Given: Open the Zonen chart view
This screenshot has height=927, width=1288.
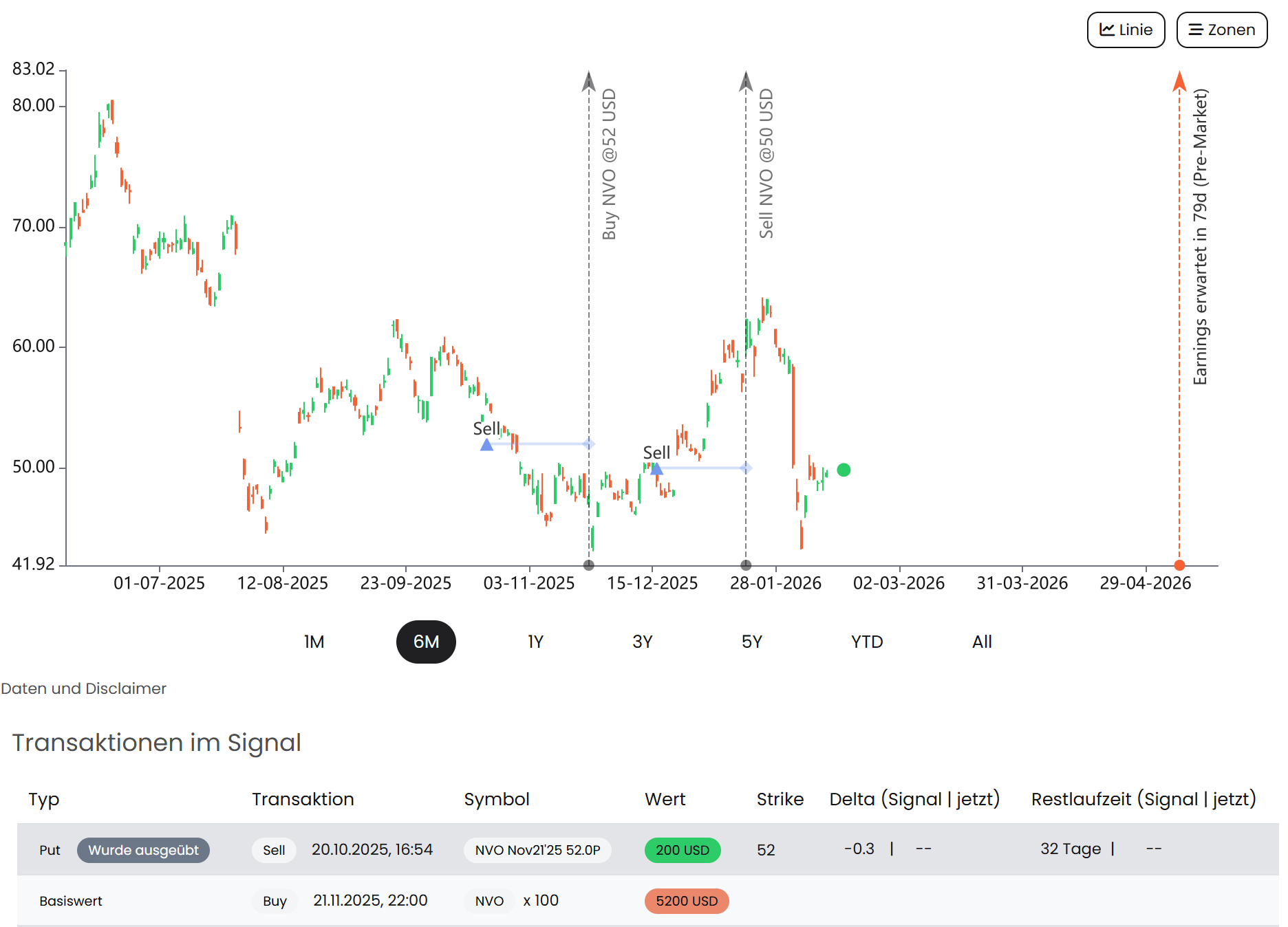Looking at the screenshot, I should point(1221,30).
